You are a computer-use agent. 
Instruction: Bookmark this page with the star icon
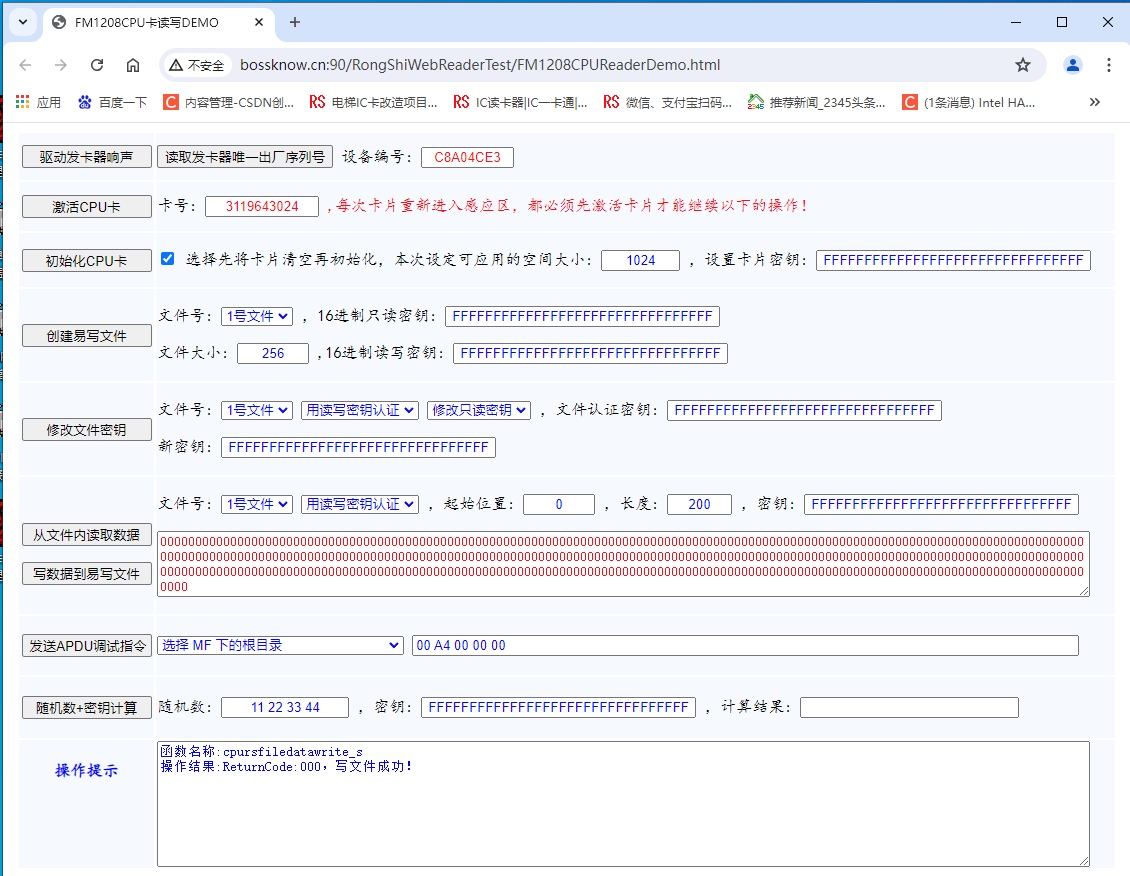(1022, 65)
